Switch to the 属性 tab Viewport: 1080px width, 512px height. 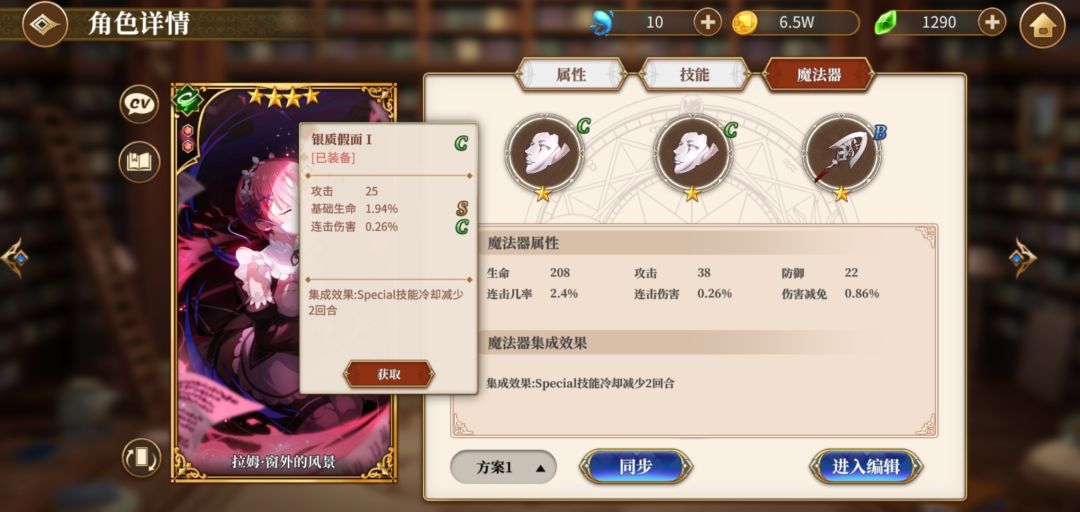(571, 74)
